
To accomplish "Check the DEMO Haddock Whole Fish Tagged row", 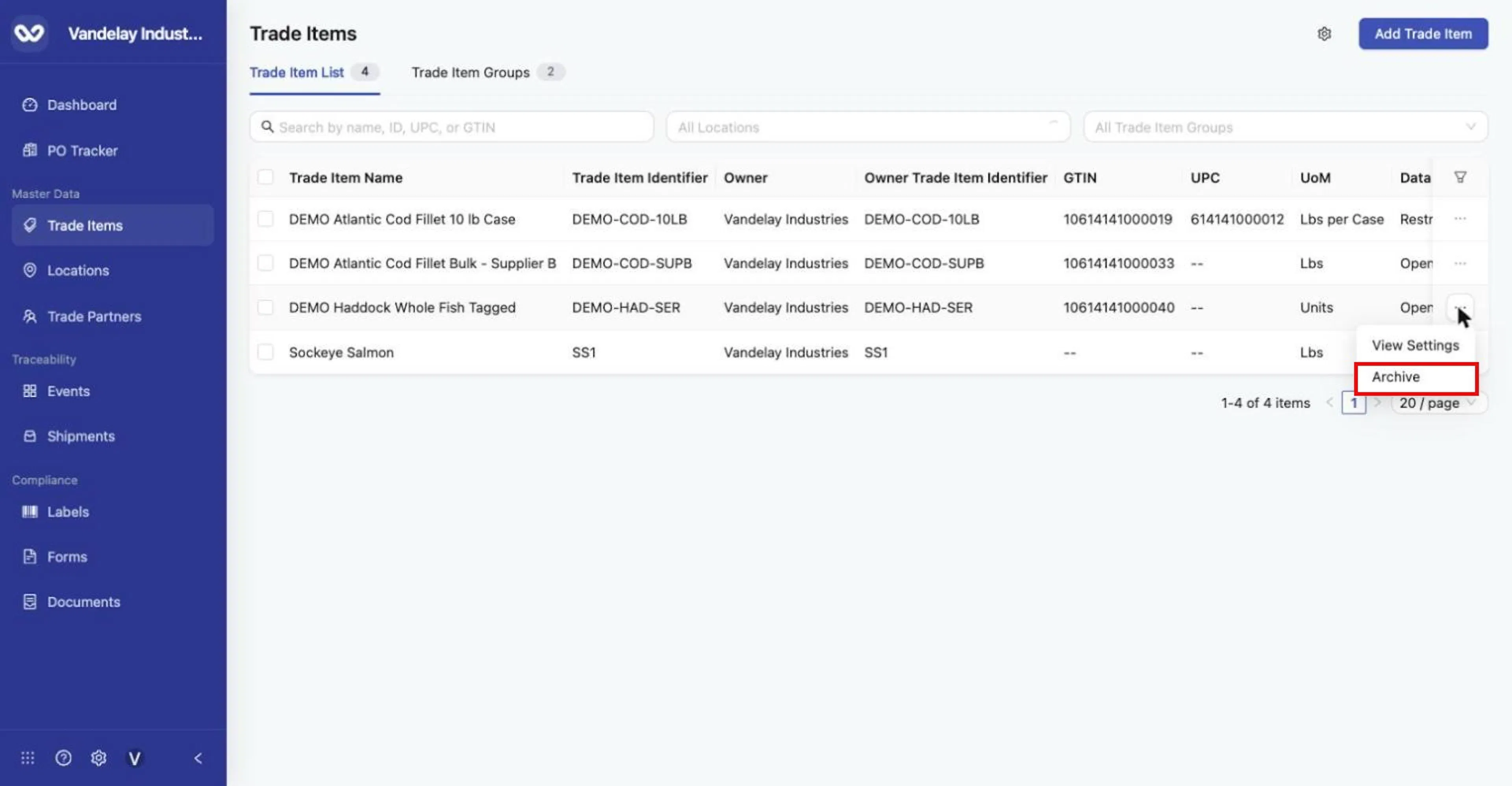I will pos(265,308).
